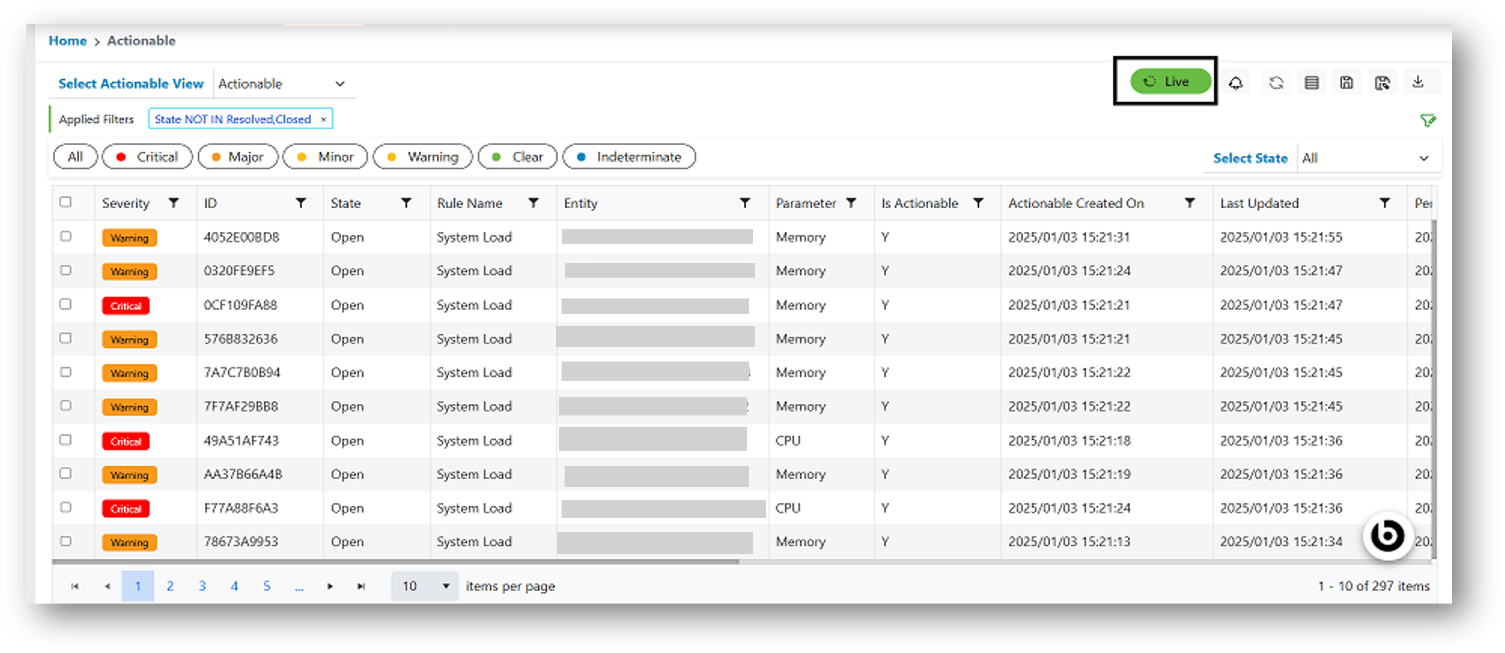Go to the last page arrow
The height and width of the screenshot is (653, 1505).
click(361, 587)
